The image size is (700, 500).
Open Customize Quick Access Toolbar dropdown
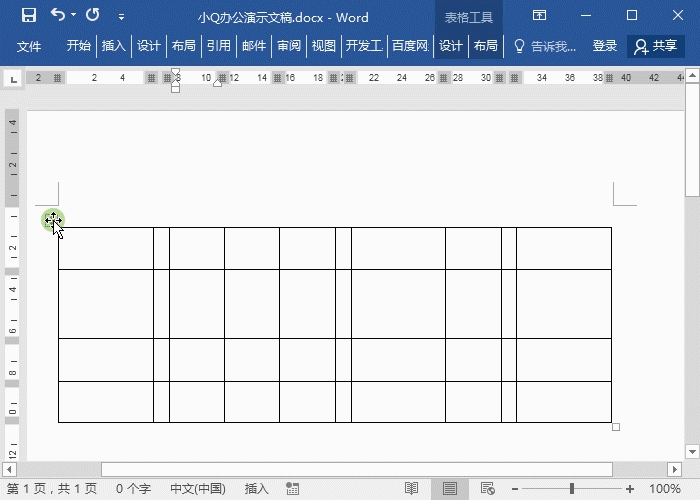(x=121, y=17)
